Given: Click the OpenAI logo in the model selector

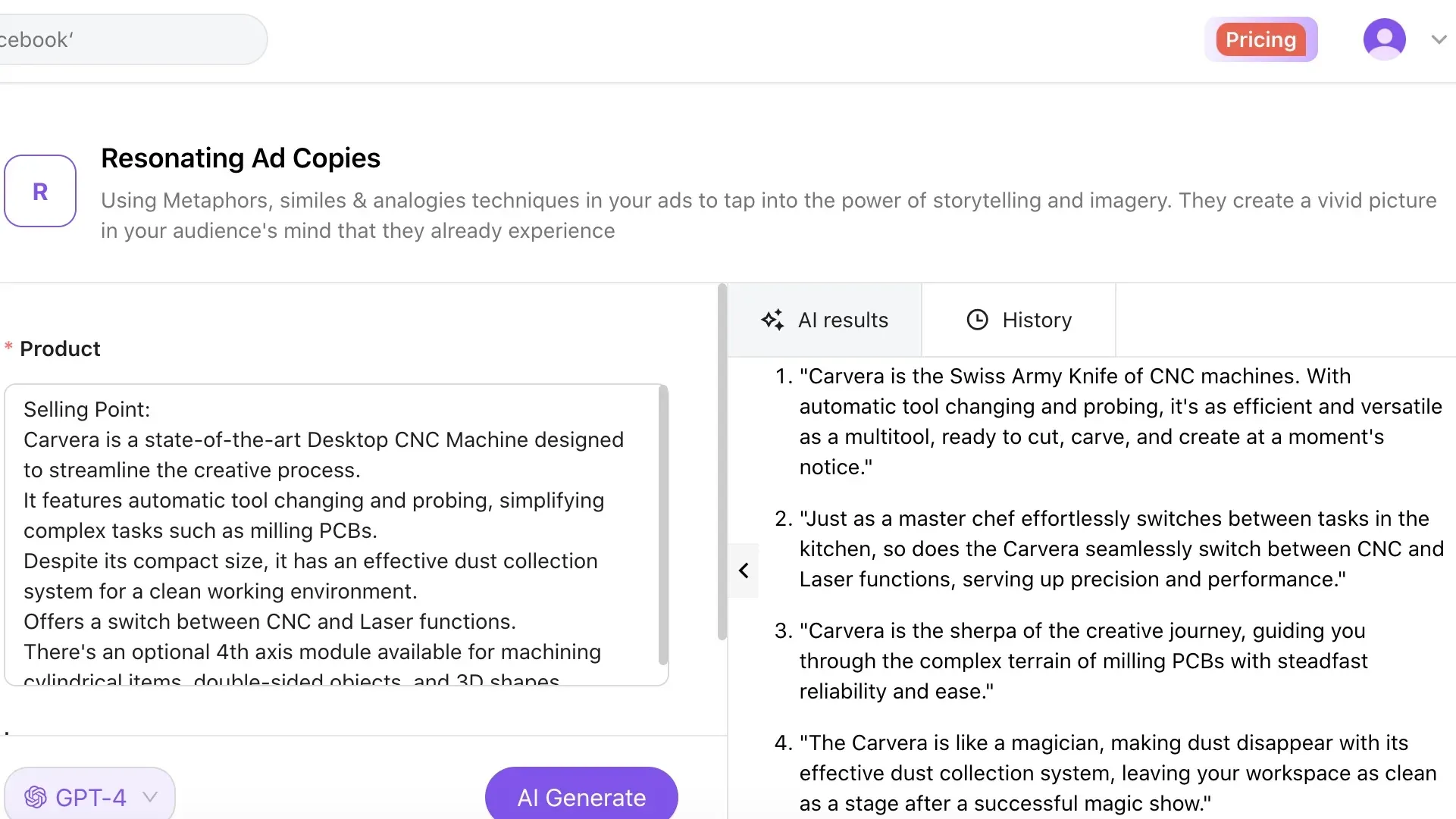Looking at the screenshot, I should 36,797.
